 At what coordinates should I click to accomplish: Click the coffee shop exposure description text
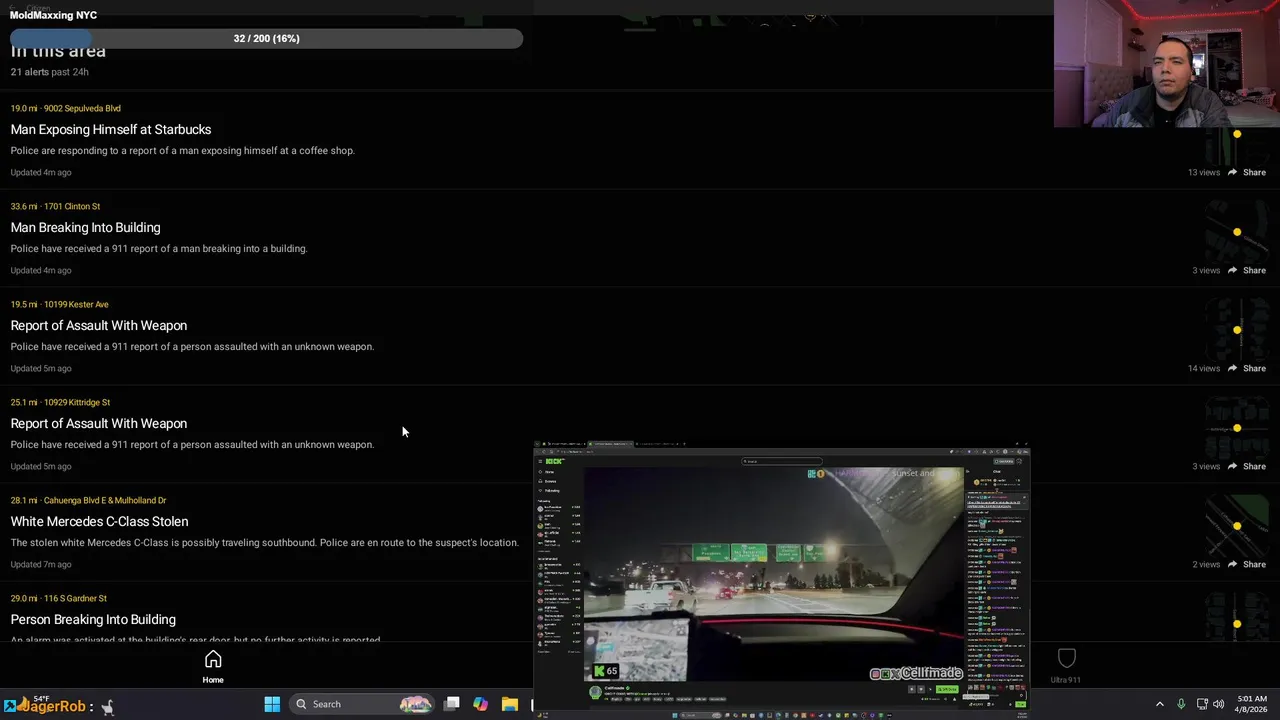click(x=183, y=150)
